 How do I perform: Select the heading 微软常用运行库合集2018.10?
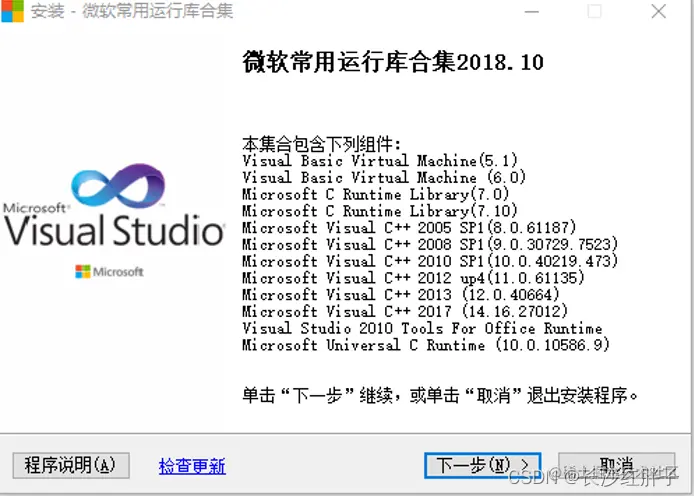tap(393, 62)
